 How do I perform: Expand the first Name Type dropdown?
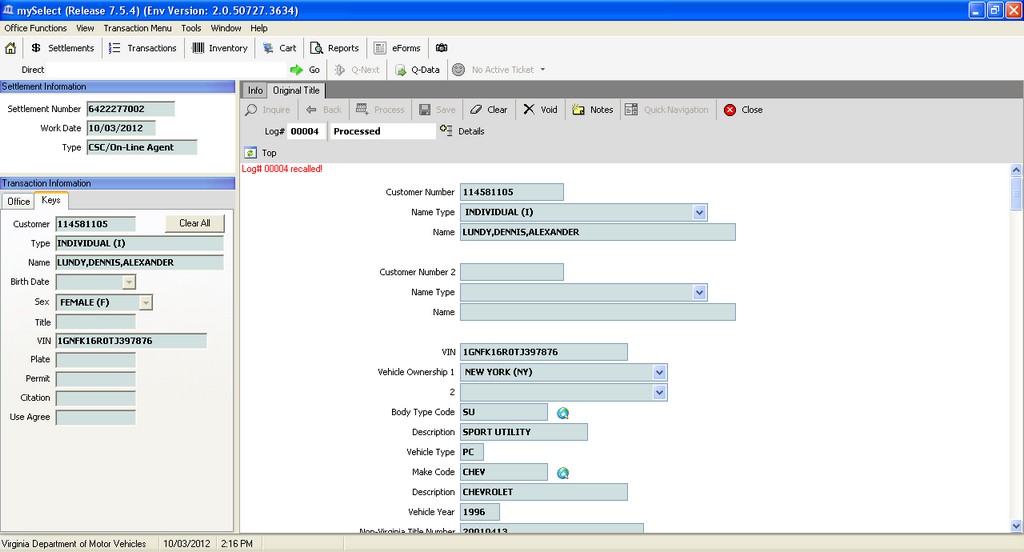tap(699, 212)
